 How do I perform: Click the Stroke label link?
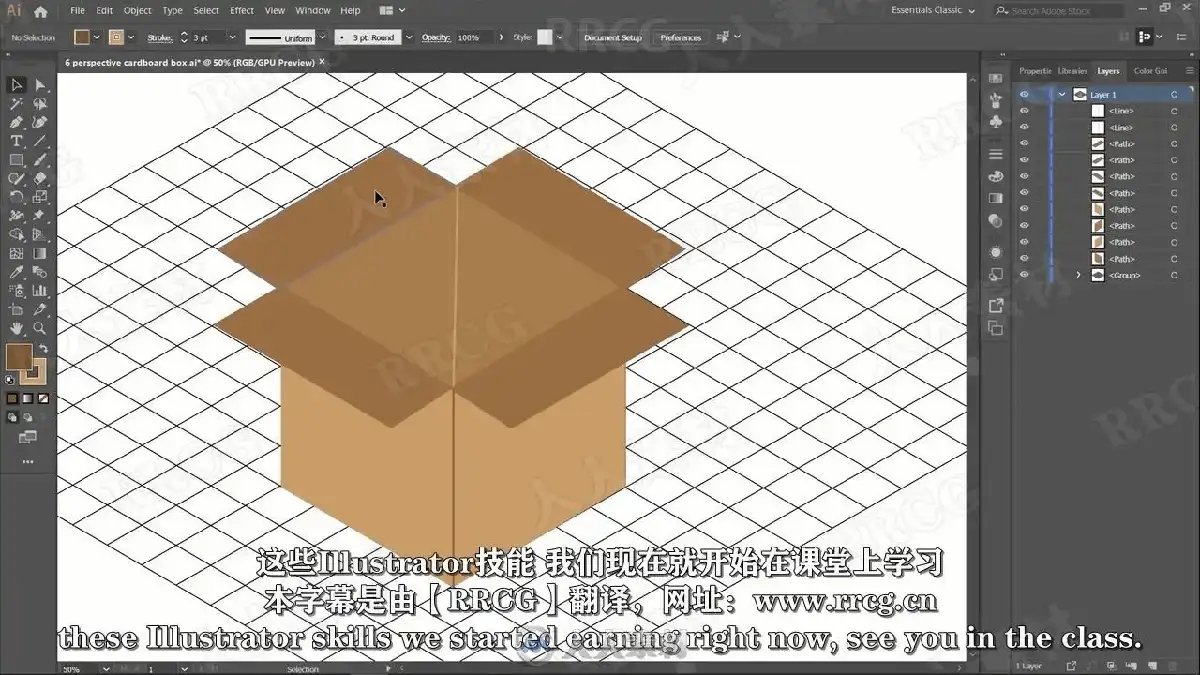point(160,37)
